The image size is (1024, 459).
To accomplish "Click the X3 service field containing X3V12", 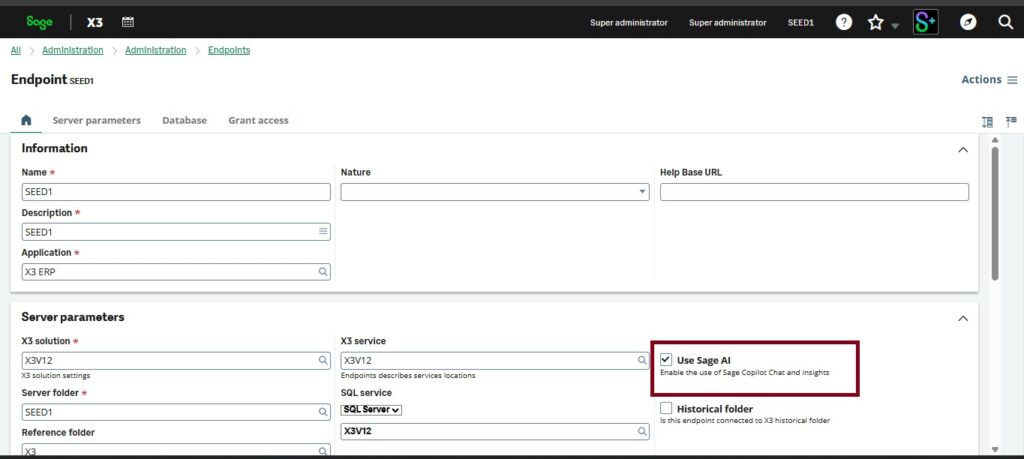I will click(x=495, y=360).
